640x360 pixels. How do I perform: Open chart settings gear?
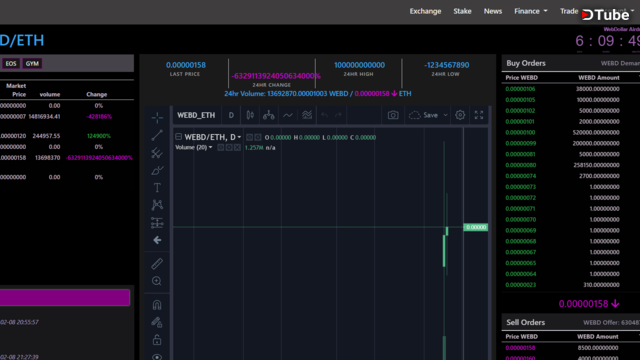coord(460,116)
